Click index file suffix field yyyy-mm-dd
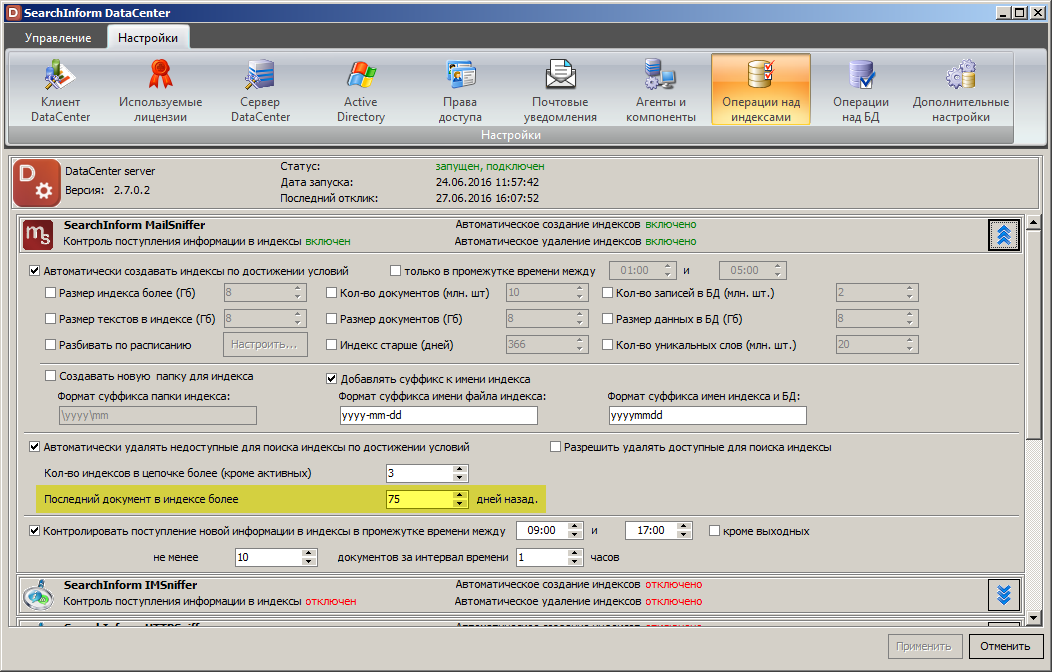Image resolution: width=1052 pixels, height=672 pixels. (x=438, y=415)
